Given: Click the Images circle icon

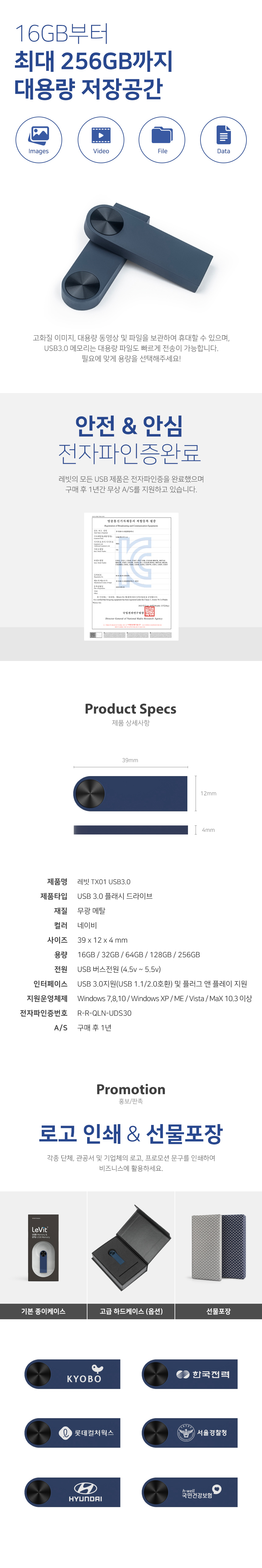Looking at the screenshot, I should tap(38, 139).
